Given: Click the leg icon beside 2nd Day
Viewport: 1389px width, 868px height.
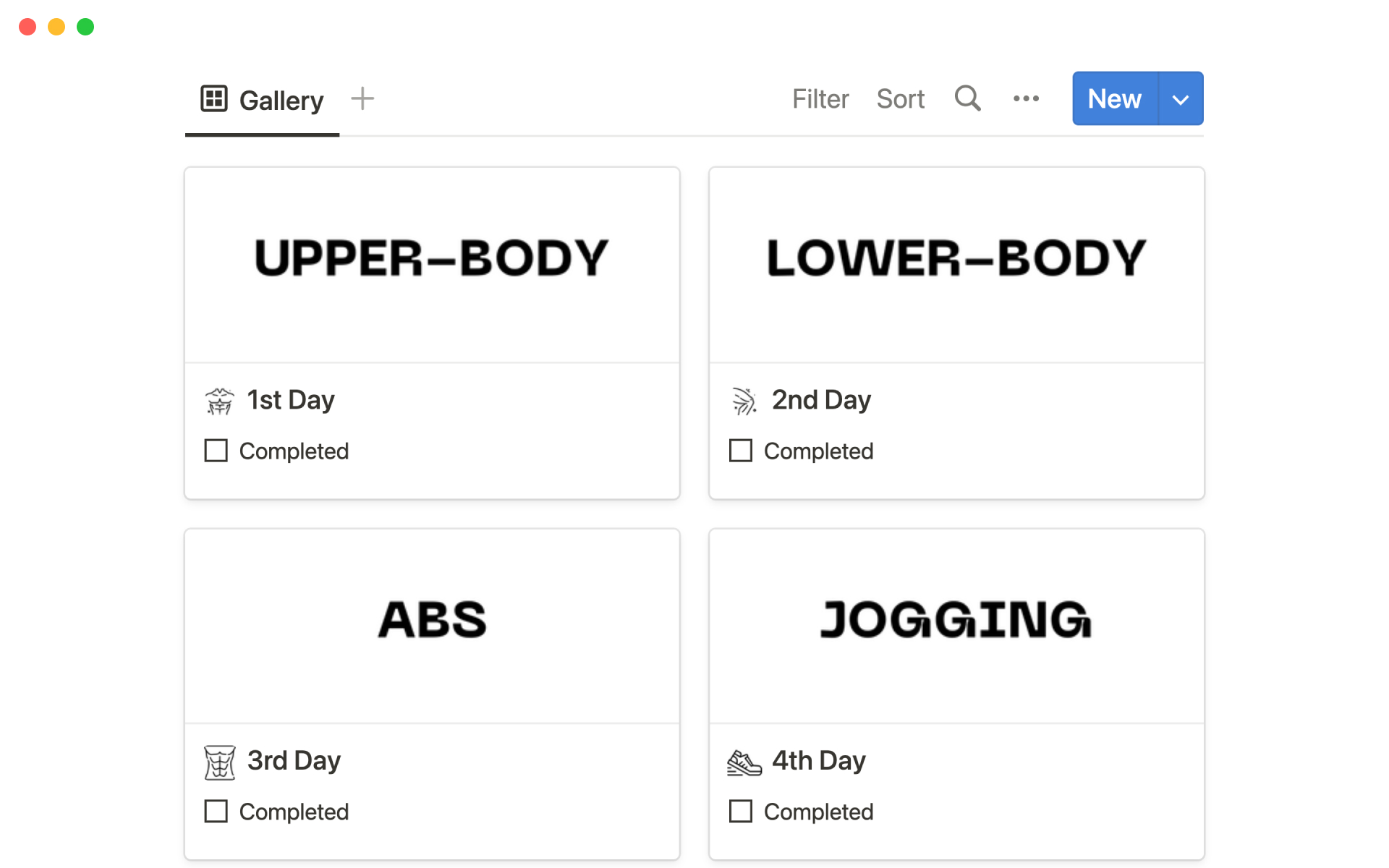Looking at the screenshot, I should (744, 401).
